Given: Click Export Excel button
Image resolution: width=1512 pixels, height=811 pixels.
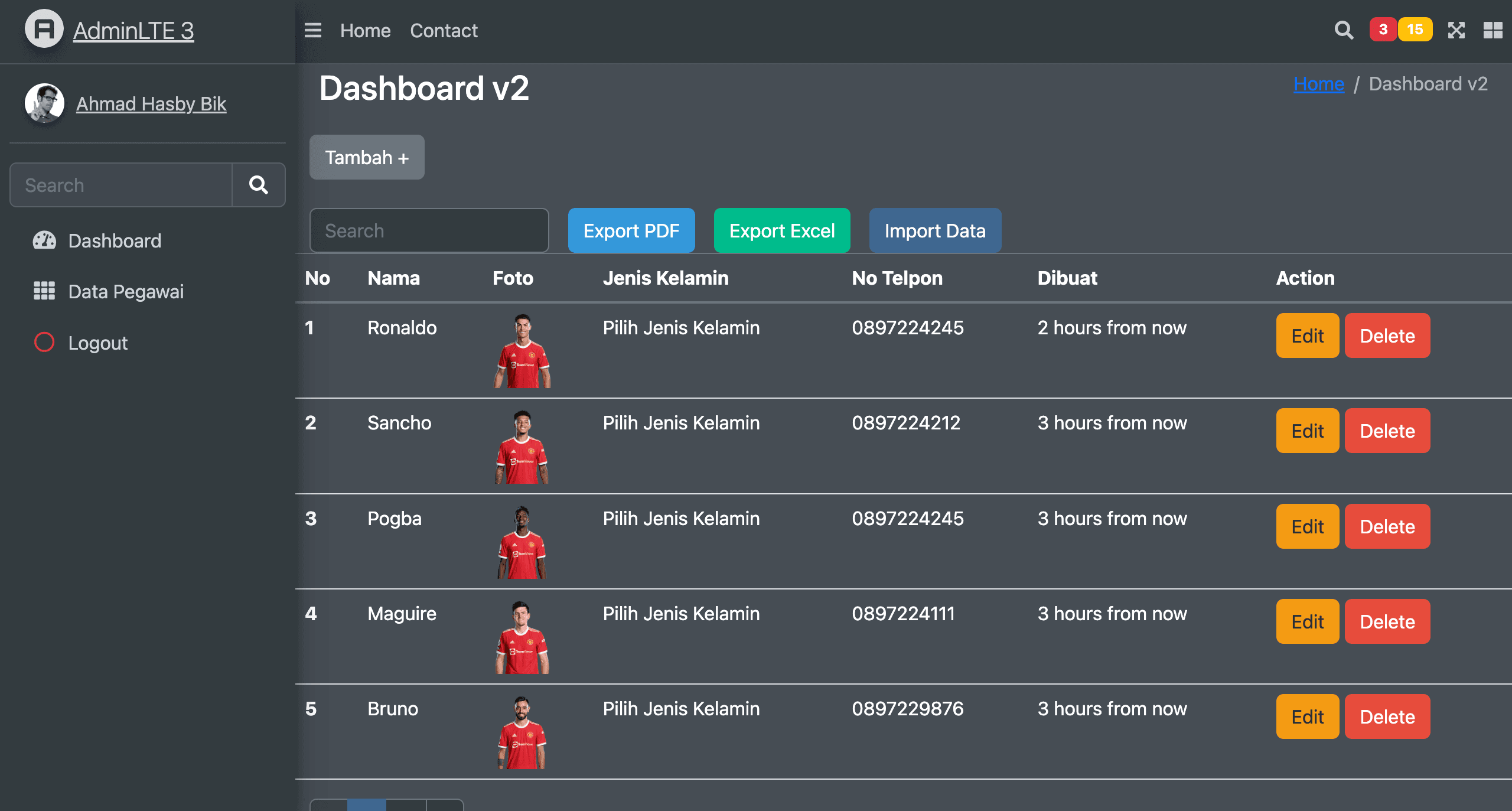Looking at the screenshot, I should 782,230.
